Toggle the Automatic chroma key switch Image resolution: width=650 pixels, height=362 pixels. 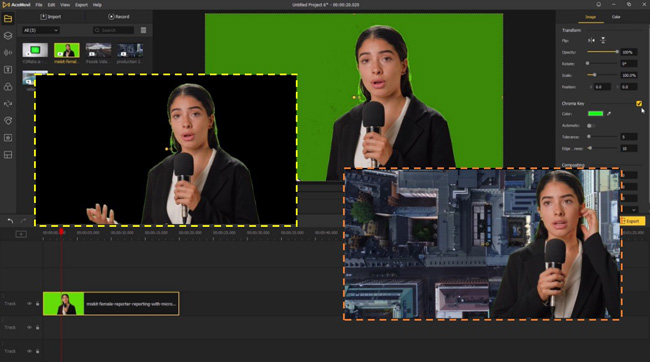591,125
